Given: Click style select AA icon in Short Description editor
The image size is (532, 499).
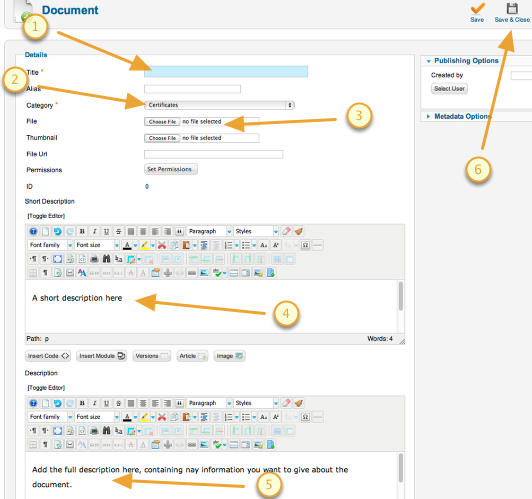Looking at the screenshot, I should 82,273.
